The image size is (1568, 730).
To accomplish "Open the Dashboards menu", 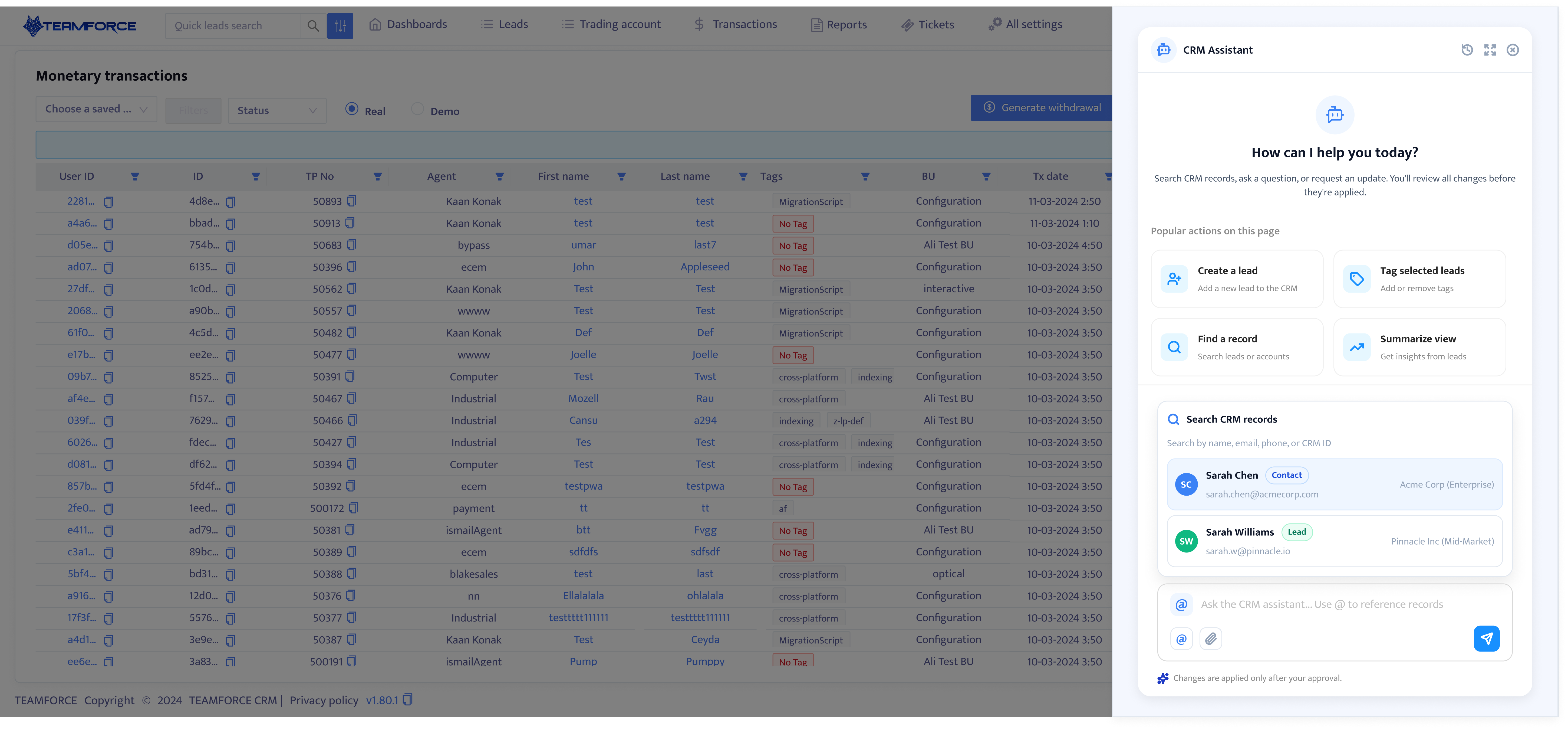I will pyautogui.click(x=408, y=24).
